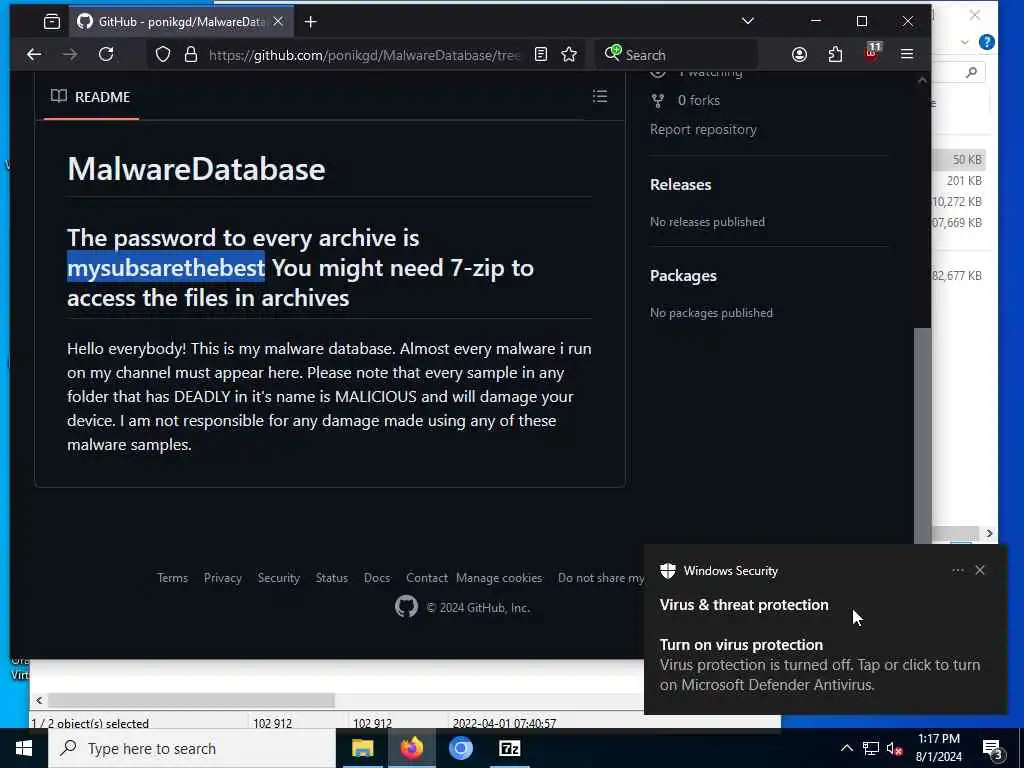Click the site security padlock icon

pos(191,55)
